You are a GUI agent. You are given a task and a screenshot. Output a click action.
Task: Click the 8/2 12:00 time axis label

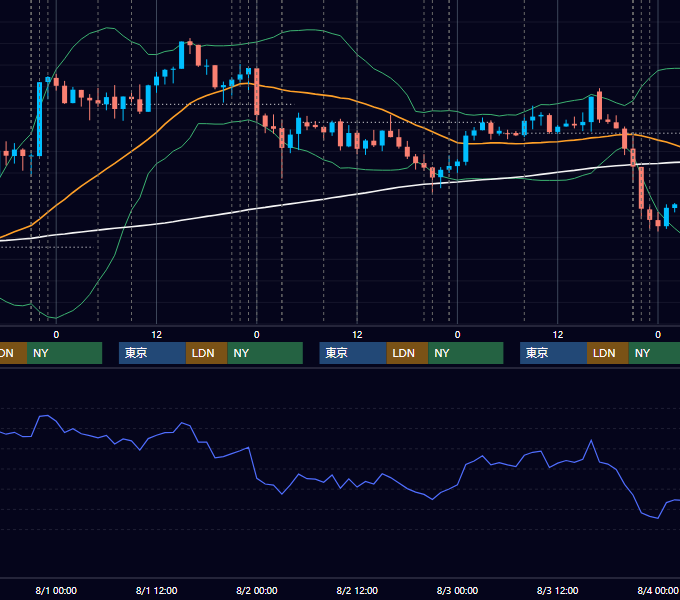pos(357,590)
